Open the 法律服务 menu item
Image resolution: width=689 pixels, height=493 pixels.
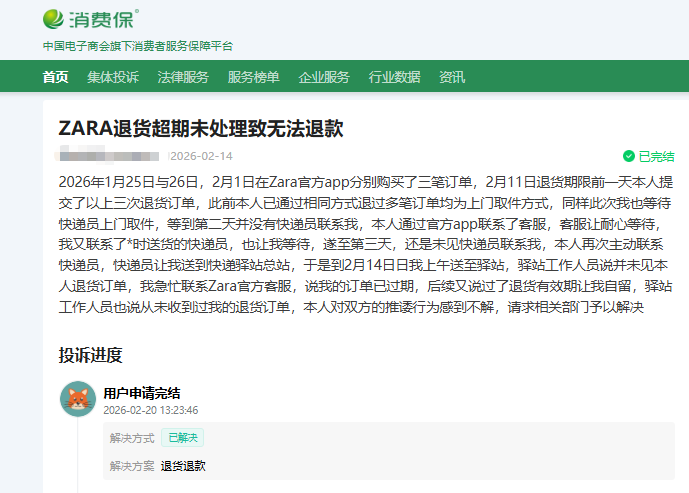[x=183, y=77]
